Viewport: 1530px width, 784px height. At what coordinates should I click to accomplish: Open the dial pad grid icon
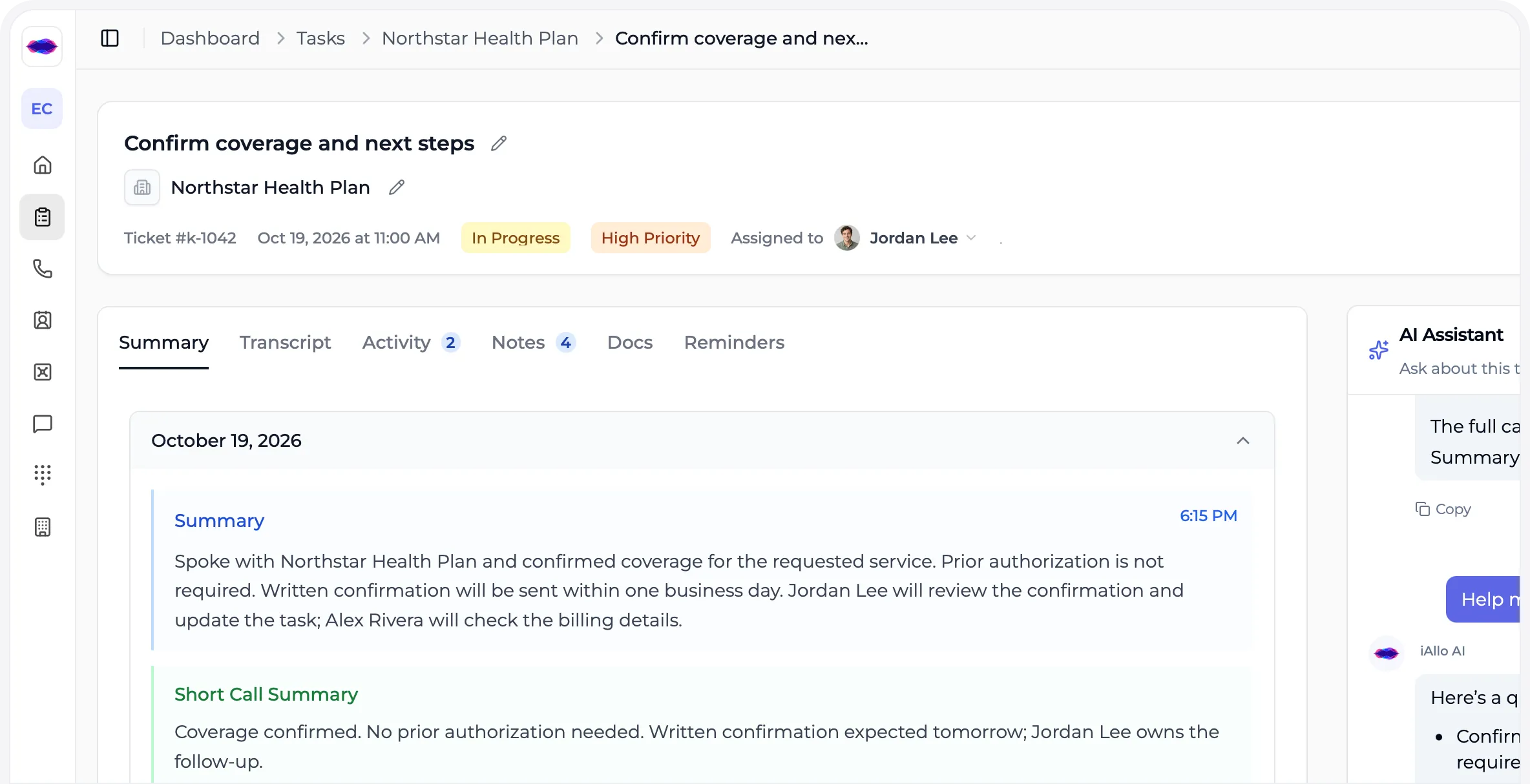(43, 475)
